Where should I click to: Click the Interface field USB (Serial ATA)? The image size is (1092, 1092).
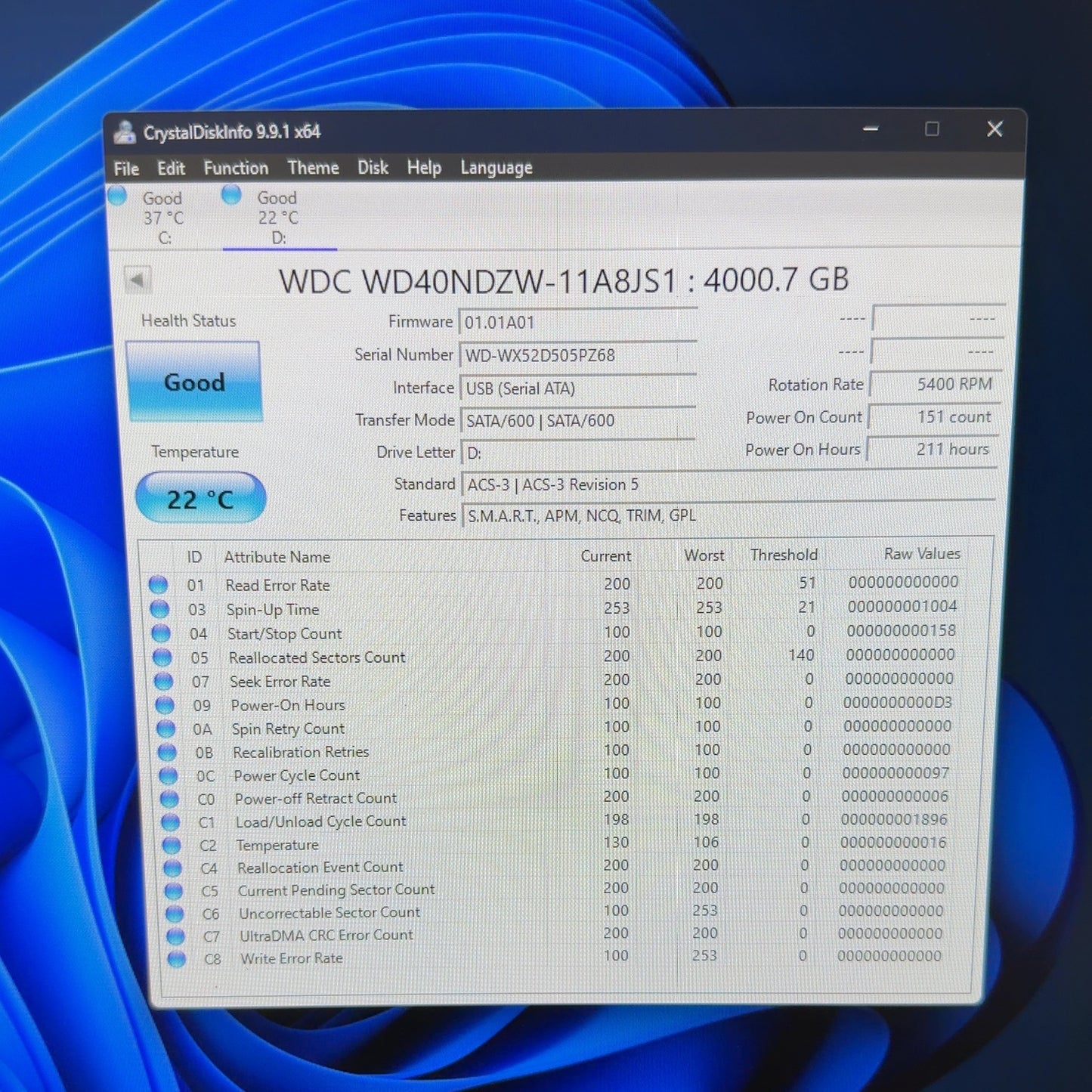(x=578, y=388)
